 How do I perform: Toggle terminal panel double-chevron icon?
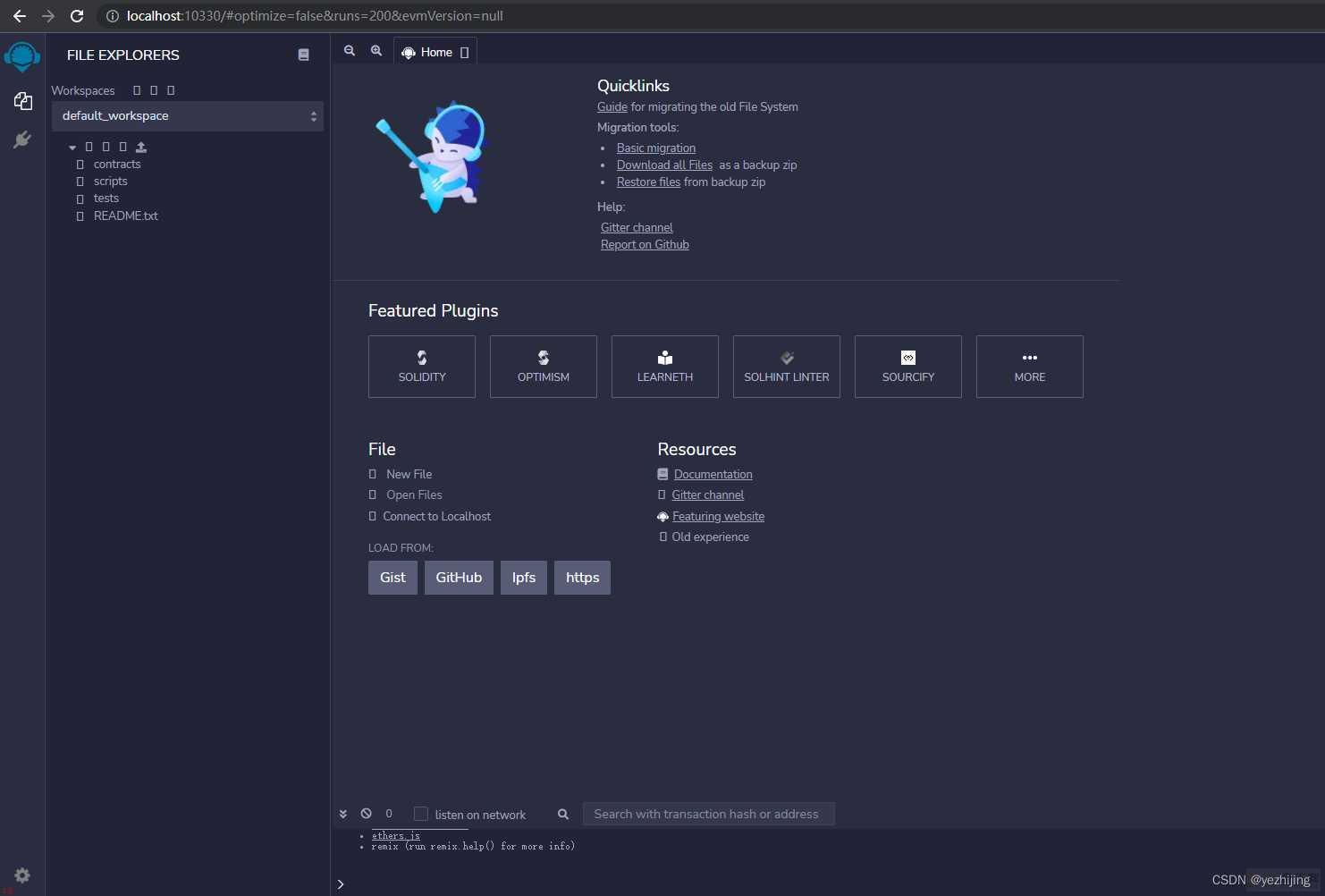[342, 814]
